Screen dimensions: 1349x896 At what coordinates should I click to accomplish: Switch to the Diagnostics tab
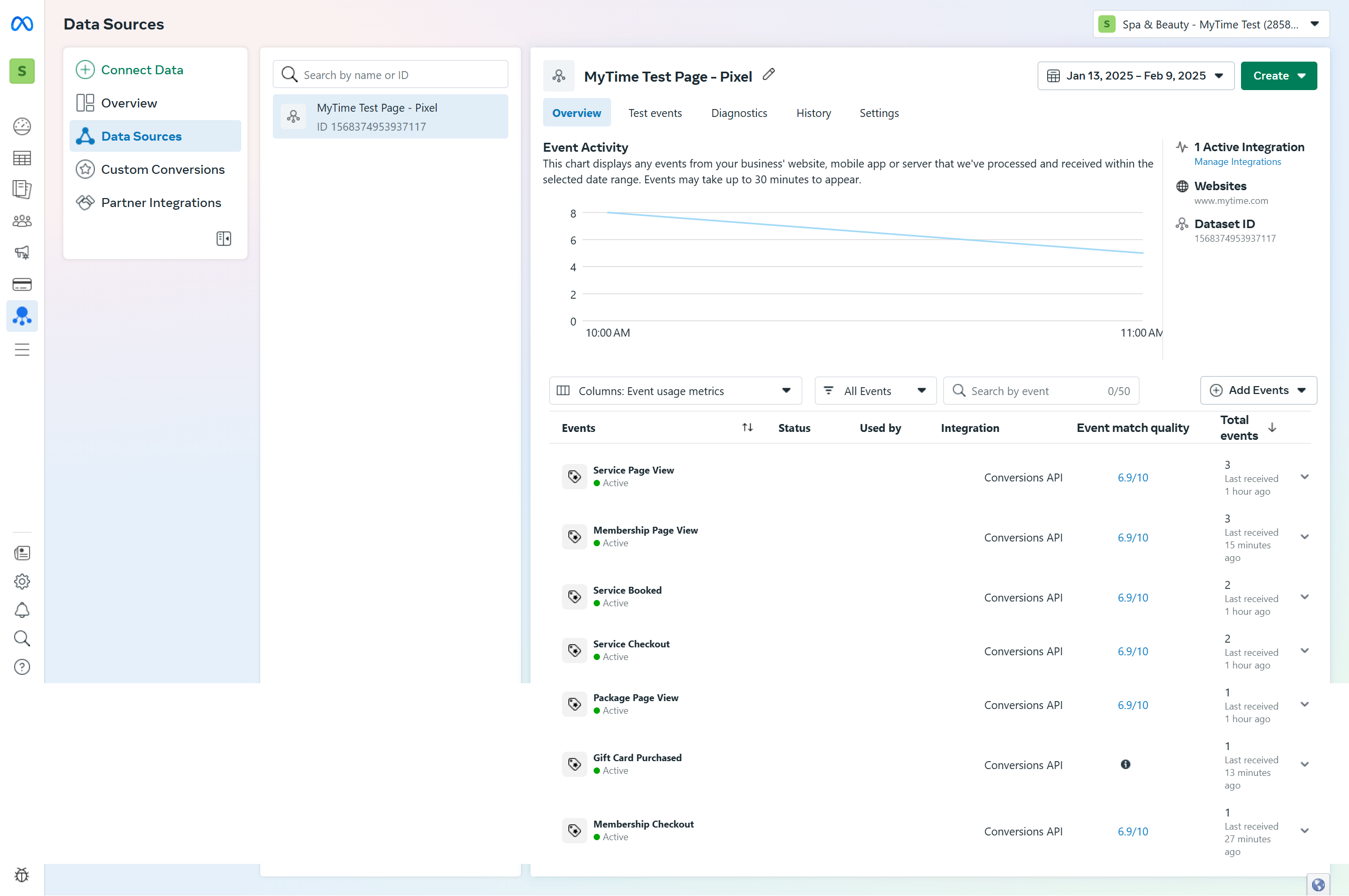click(x=739, y=113)
